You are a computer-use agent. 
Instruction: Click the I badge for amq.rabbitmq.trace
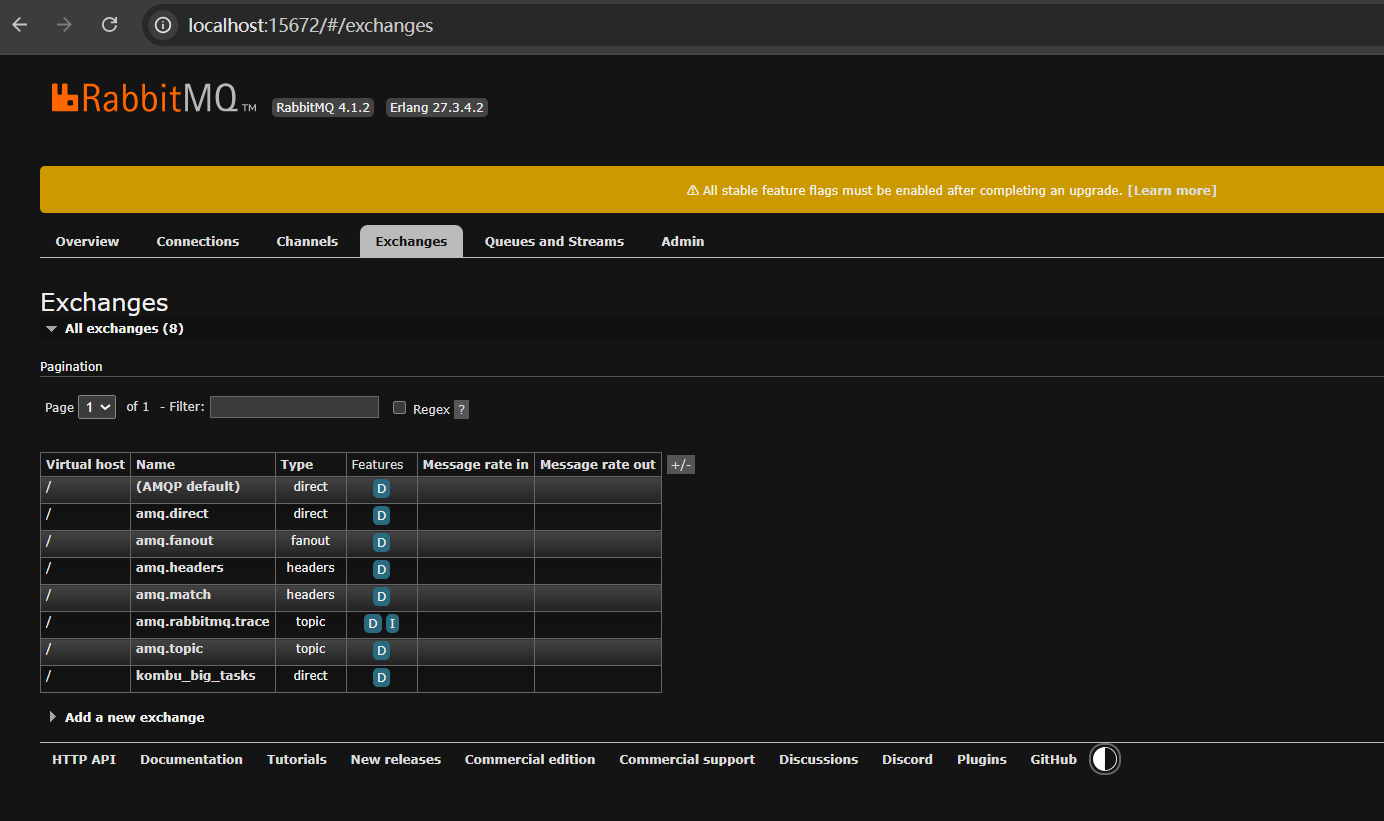coord(392,624)
